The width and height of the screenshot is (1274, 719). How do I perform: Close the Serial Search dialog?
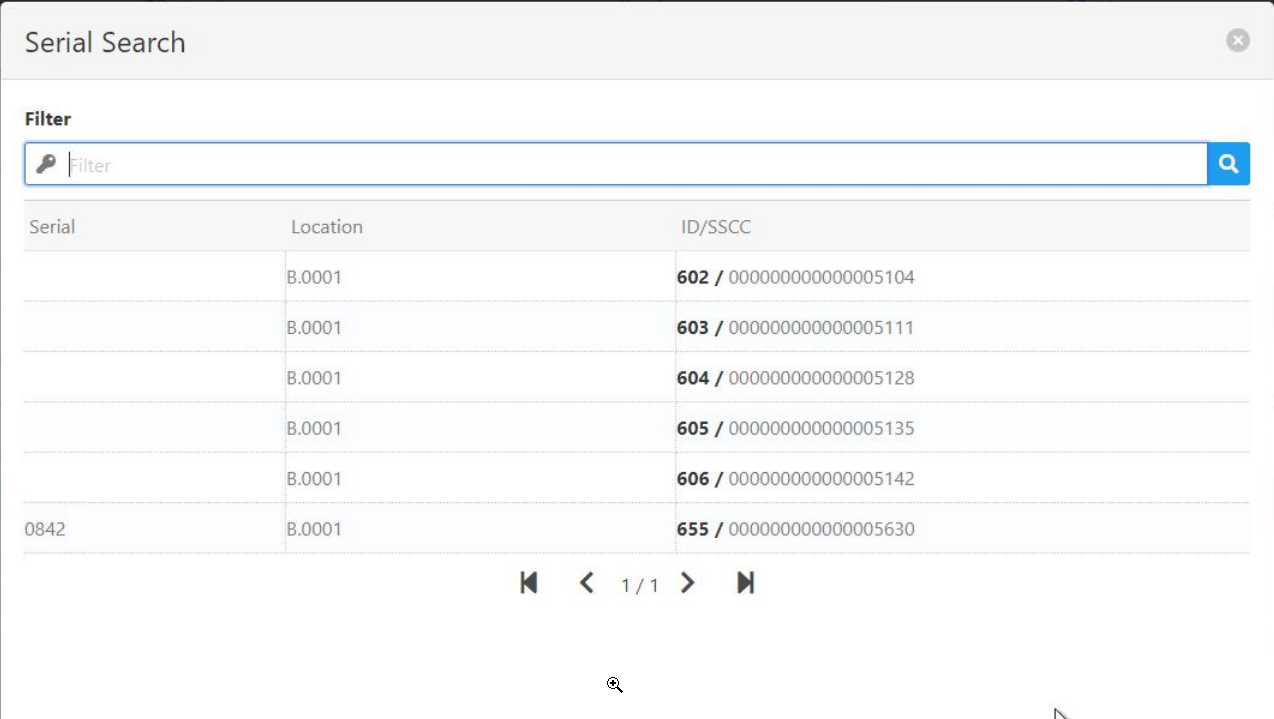click(1237, 39)
